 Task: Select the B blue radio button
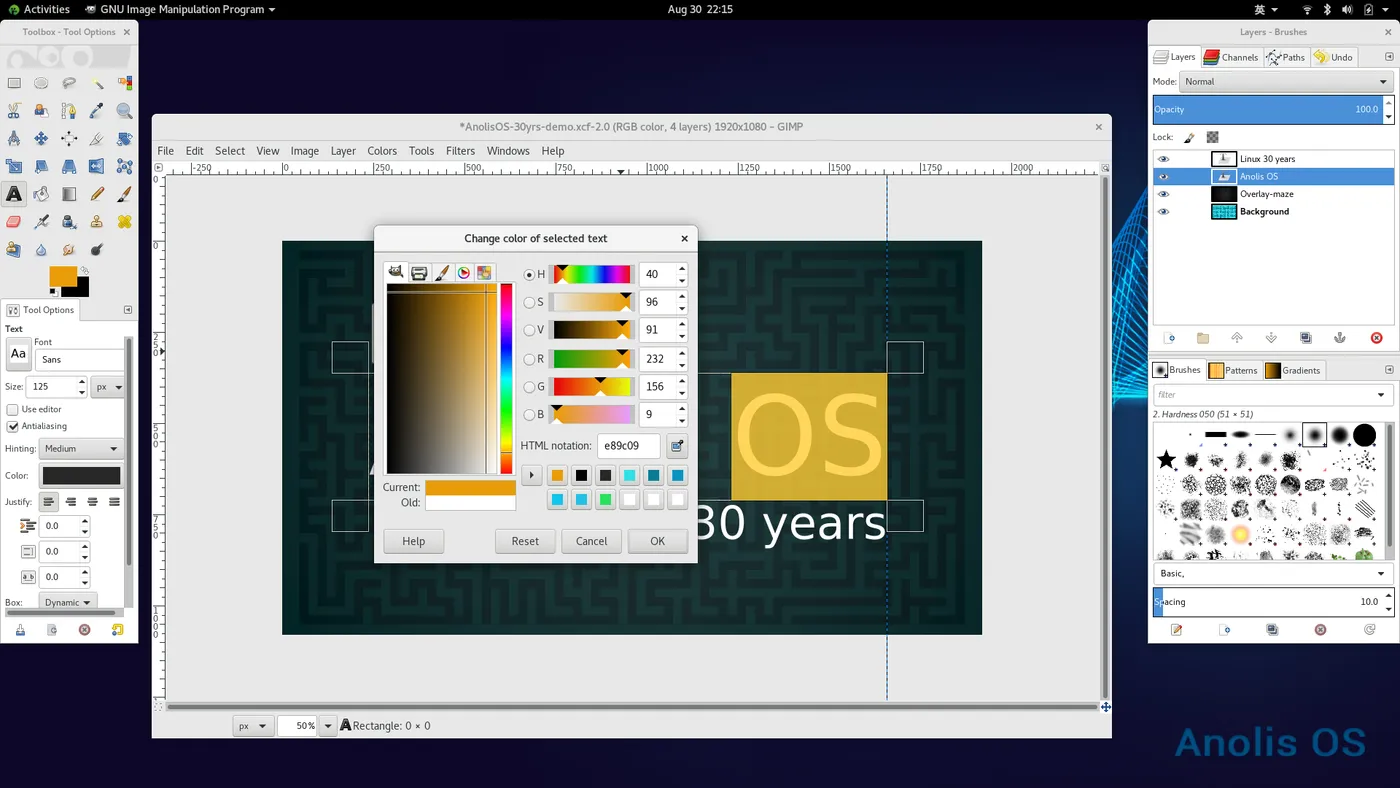coord(529,414)
